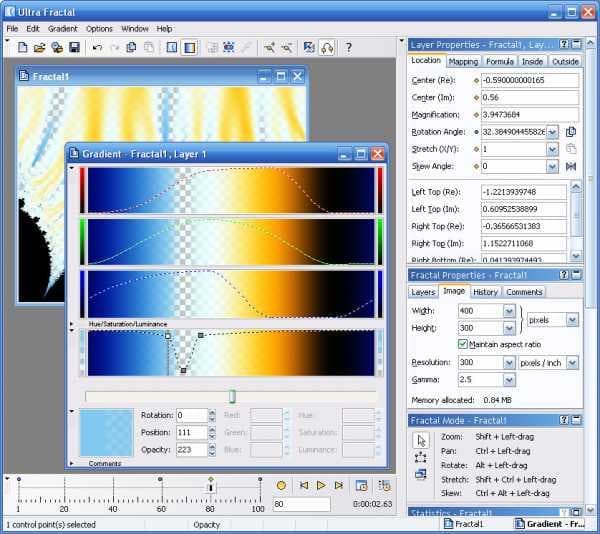
Task: Switch to the History tab
Action: [485, 292]
